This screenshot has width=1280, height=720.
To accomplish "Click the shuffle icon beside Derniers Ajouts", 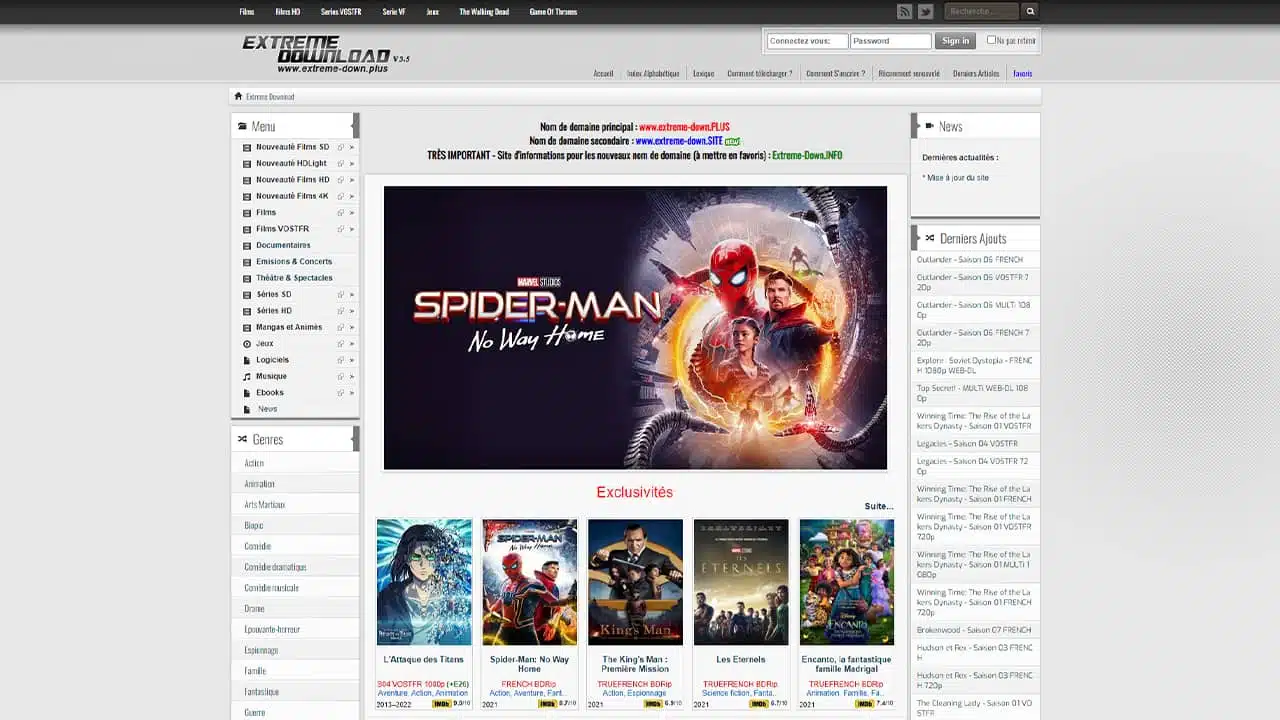I will click(x=930, y=238).
